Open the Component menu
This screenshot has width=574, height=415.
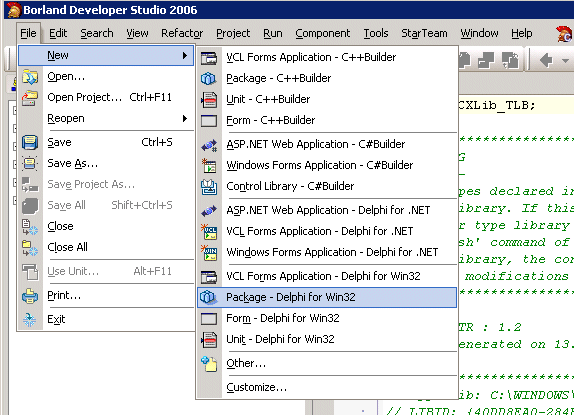point(323,33)
